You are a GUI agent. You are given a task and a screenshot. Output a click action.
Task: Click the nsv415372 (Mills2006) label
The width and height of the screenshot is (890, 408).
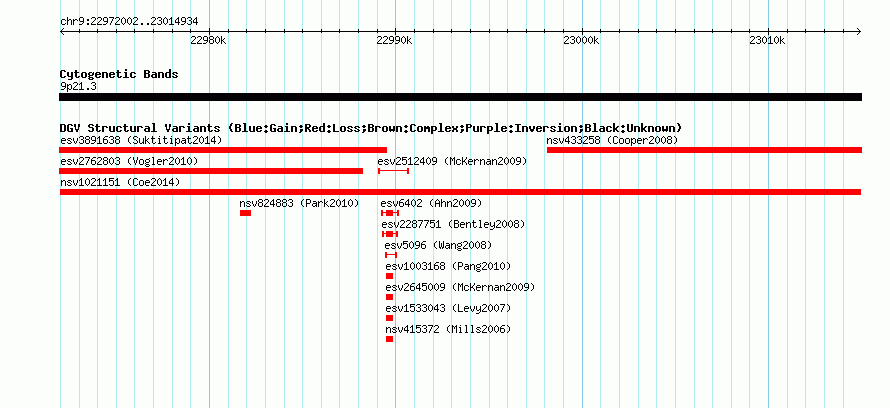[x=448, y=329]
